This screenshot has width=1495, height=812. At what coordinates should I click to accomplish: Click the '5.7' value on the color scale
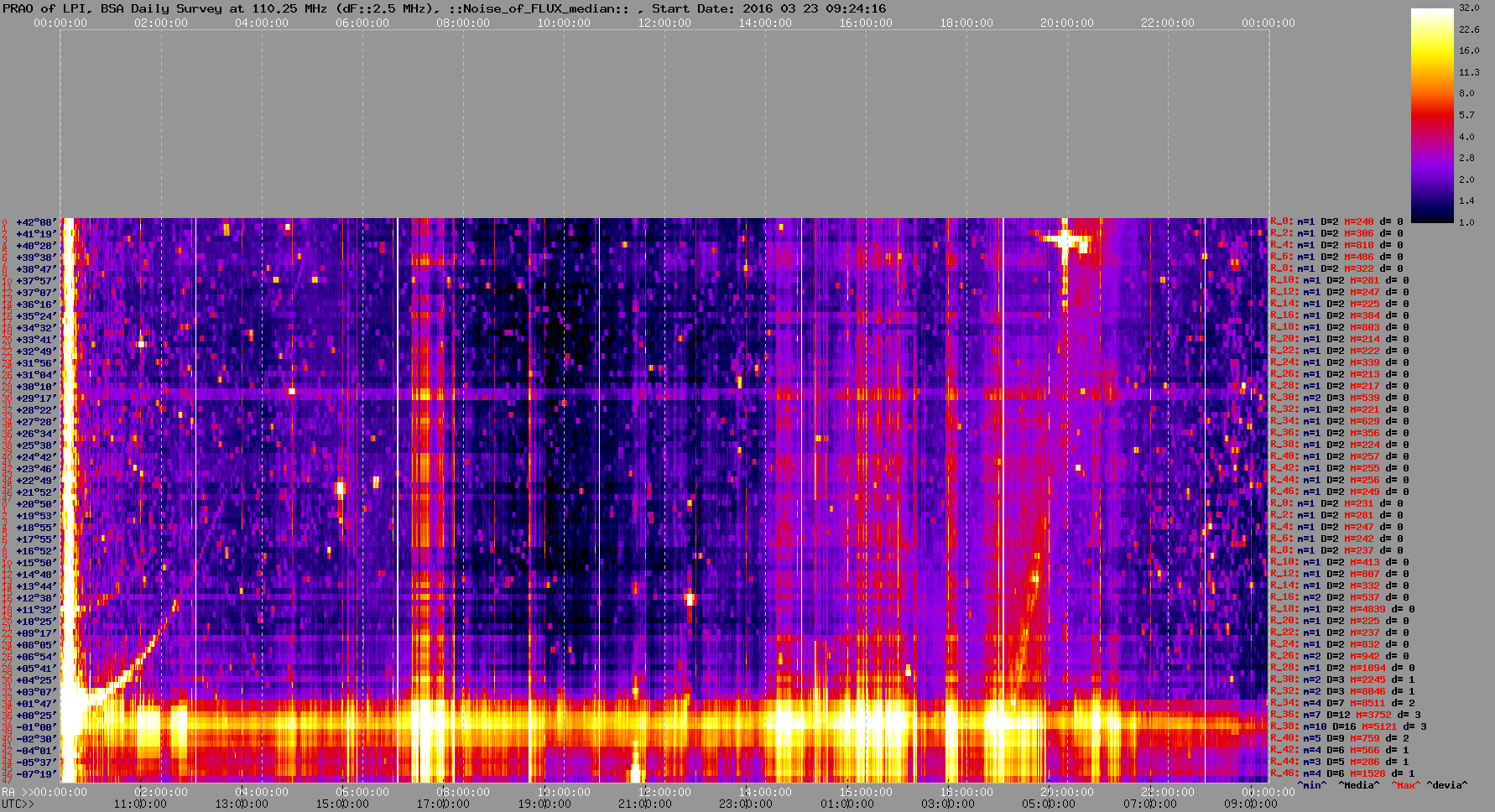(x=1466, y=115)
